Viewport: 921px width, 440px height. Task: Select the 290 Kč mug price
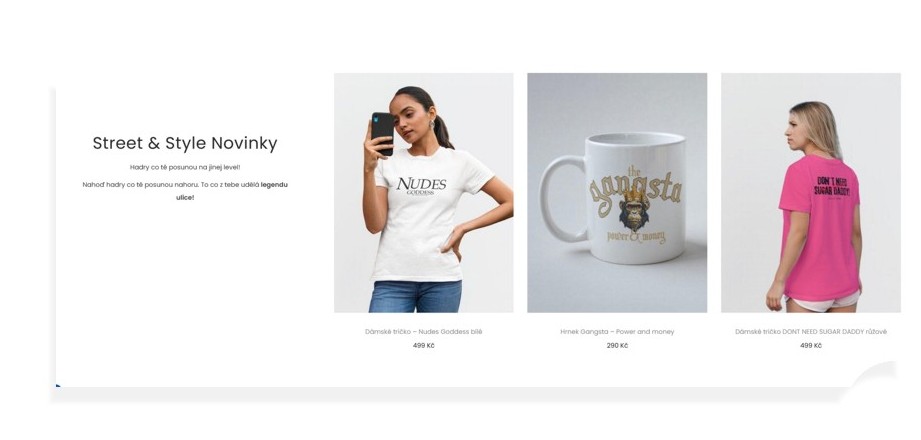click(x=617, y=345)
